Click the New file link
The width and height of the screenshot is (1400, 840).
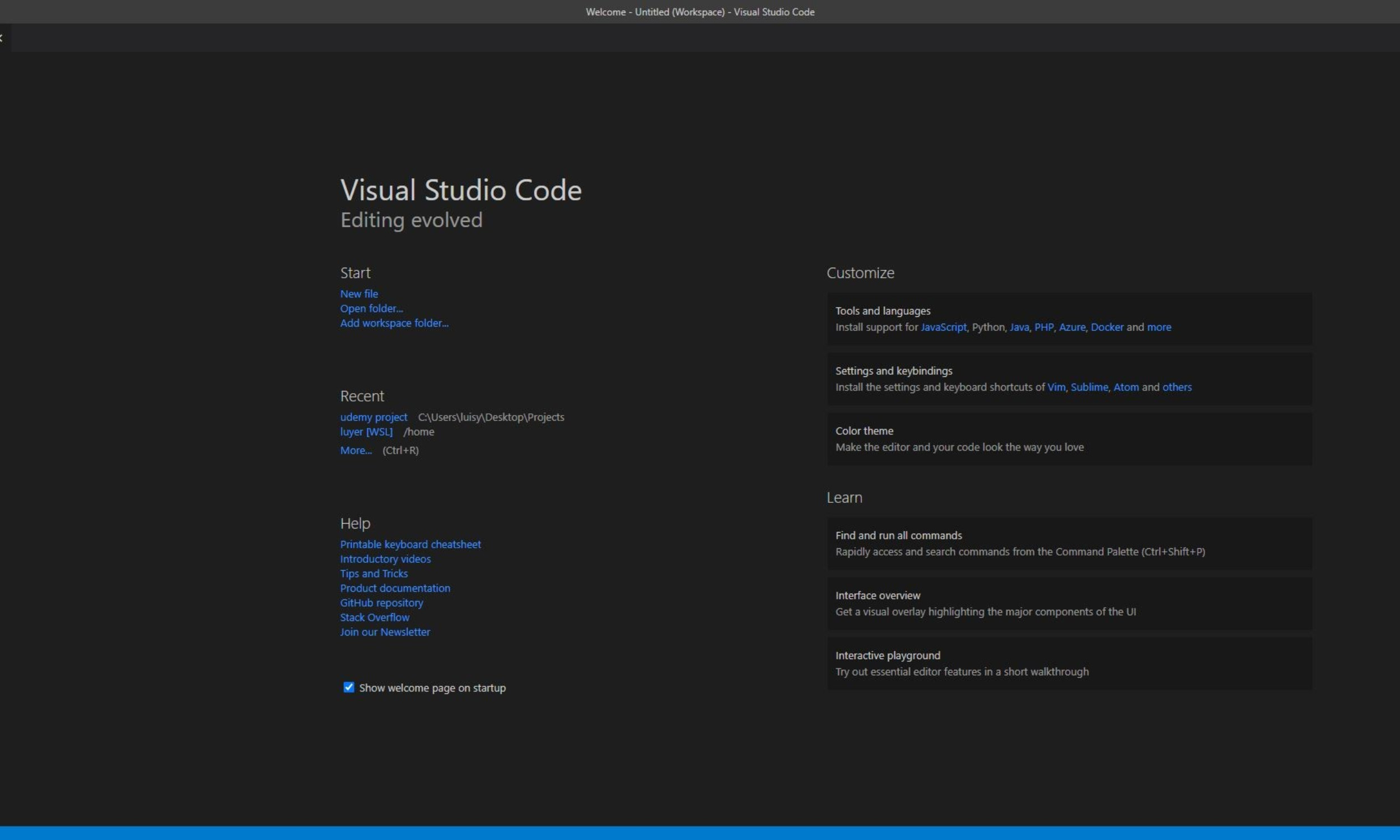pyautogui.click(x=359, y=294)
